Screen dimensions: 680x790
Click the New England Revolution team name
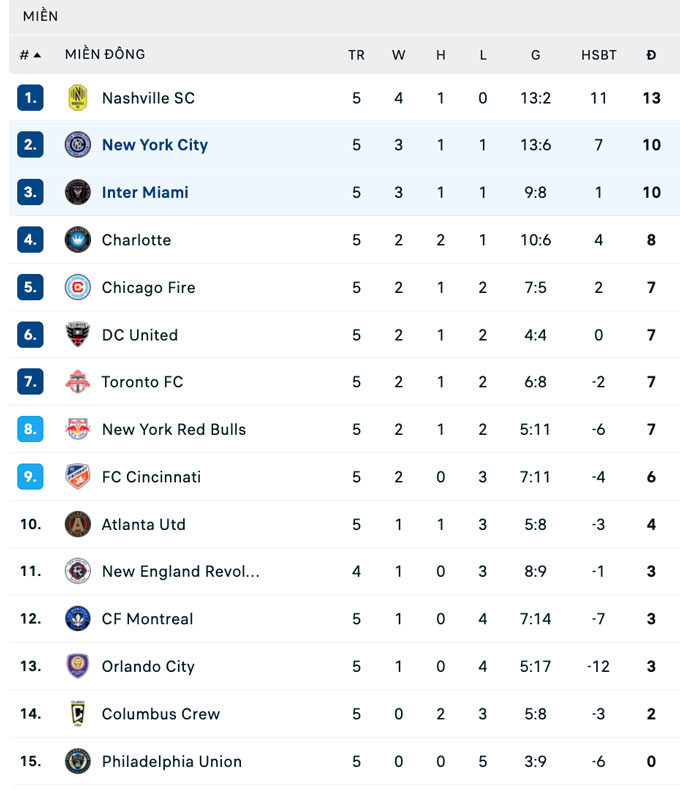point(180,572)
